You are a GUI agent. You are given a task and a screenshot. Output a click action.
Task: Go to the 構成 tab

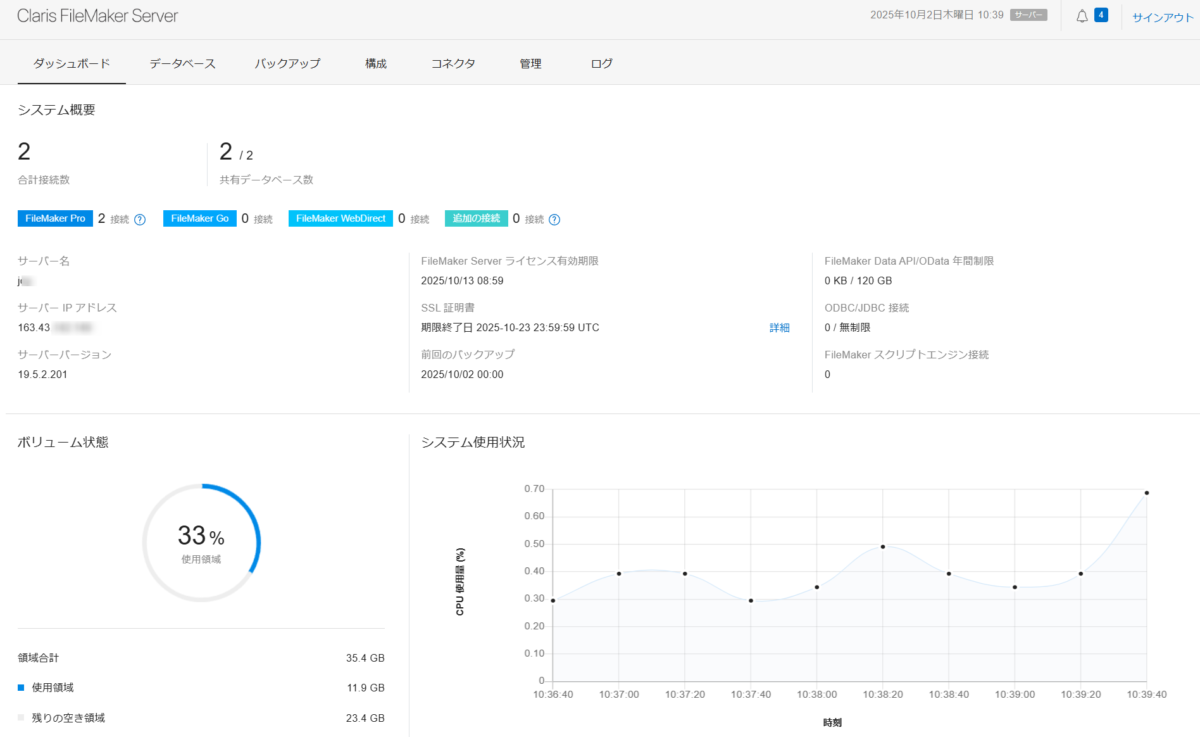click(x=376, y=63)
